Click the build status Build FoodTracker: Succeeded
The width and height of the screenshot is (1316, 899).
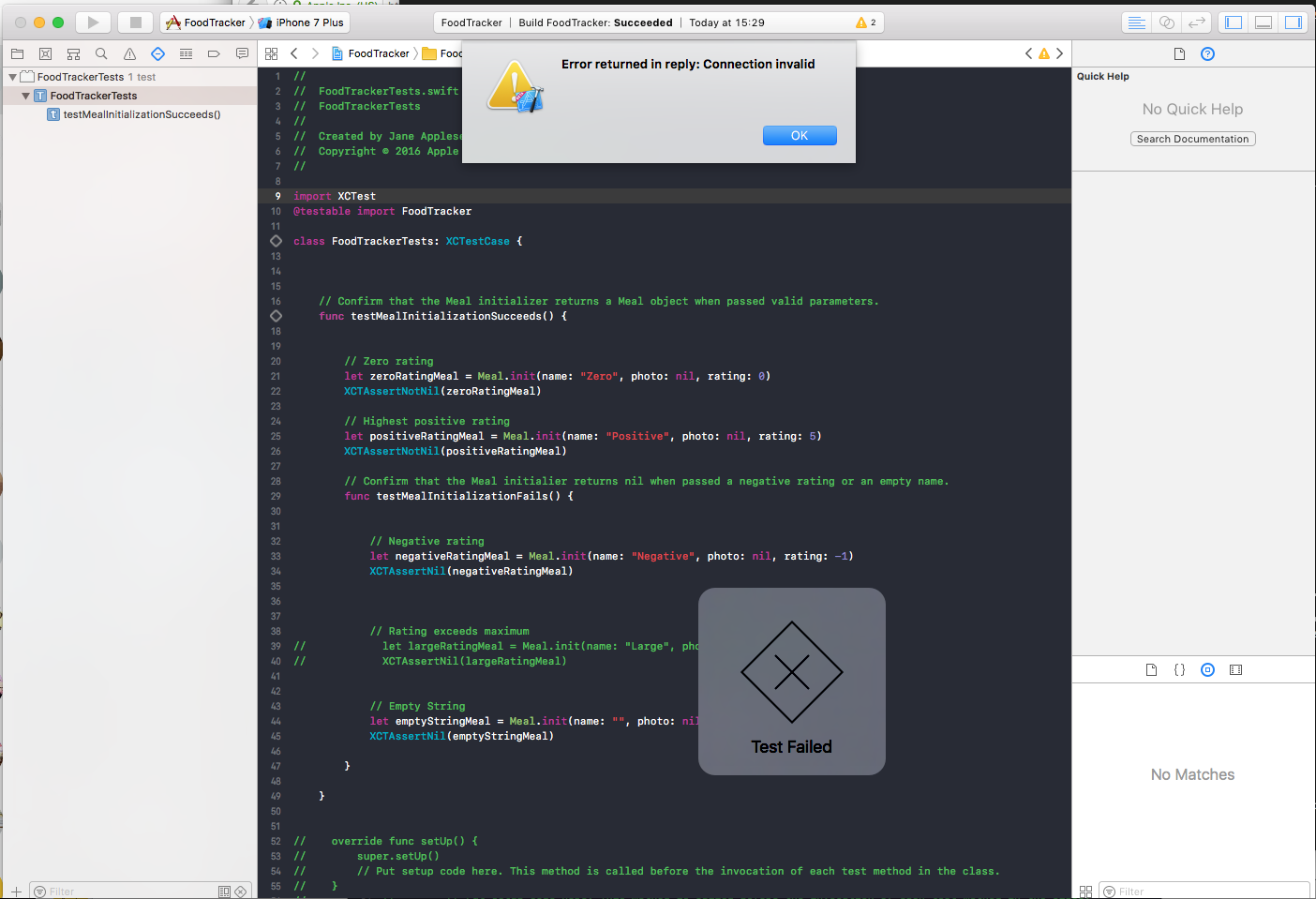coord(595,22)
